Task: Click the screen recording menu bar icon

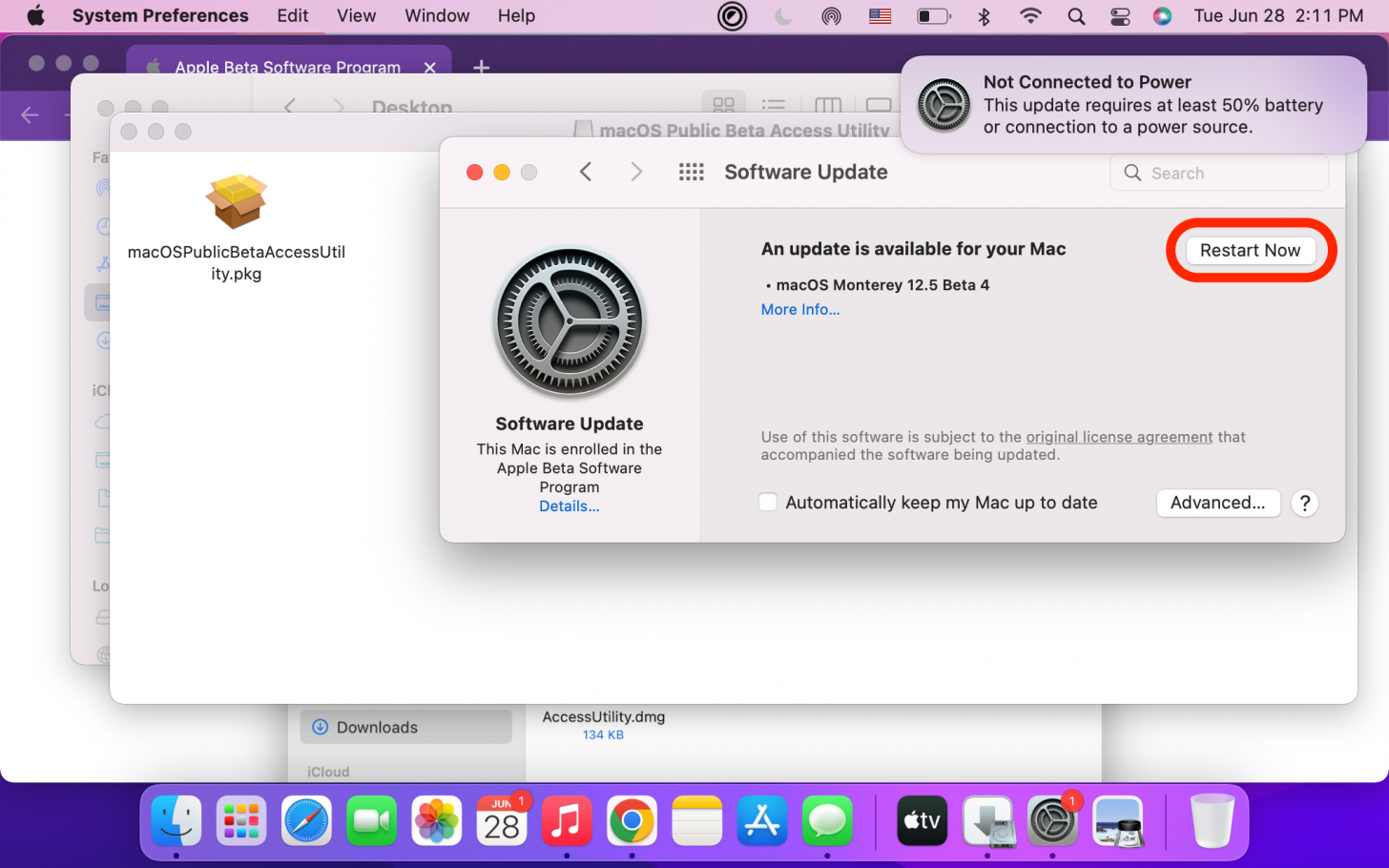Action: tap(732, 16)
